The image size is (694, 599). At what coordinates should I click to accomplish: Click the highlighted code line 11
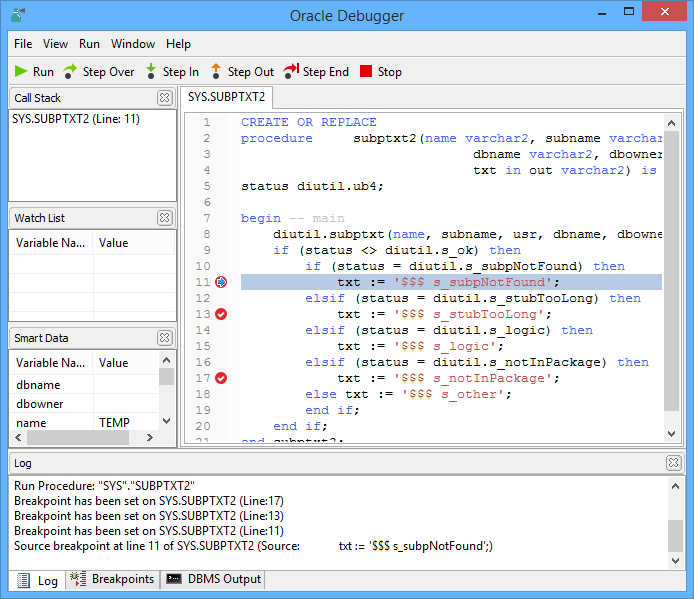(x=451, y=282)
